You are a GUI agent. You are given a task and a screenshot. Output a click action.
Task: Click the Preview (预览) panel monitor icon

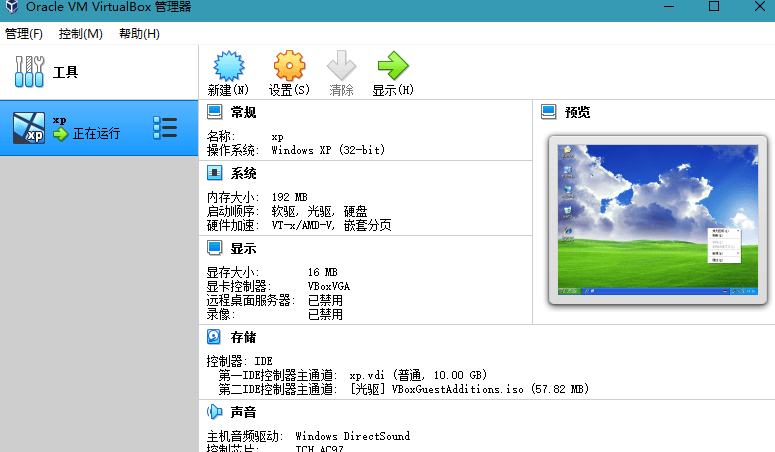tap(549, 112)
